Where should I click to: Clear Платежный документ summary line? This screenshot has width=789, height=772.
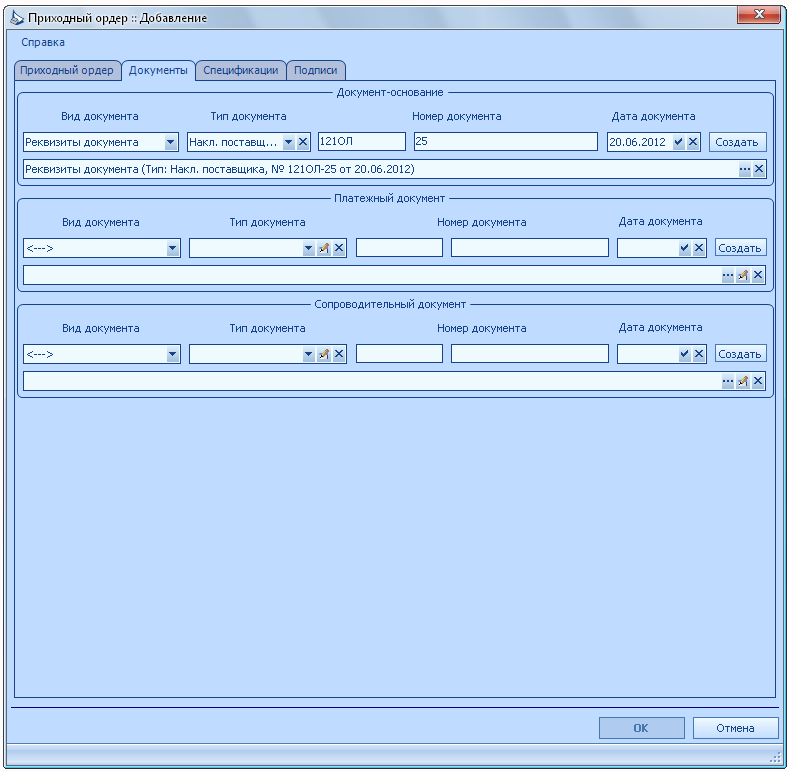(758, 275)
